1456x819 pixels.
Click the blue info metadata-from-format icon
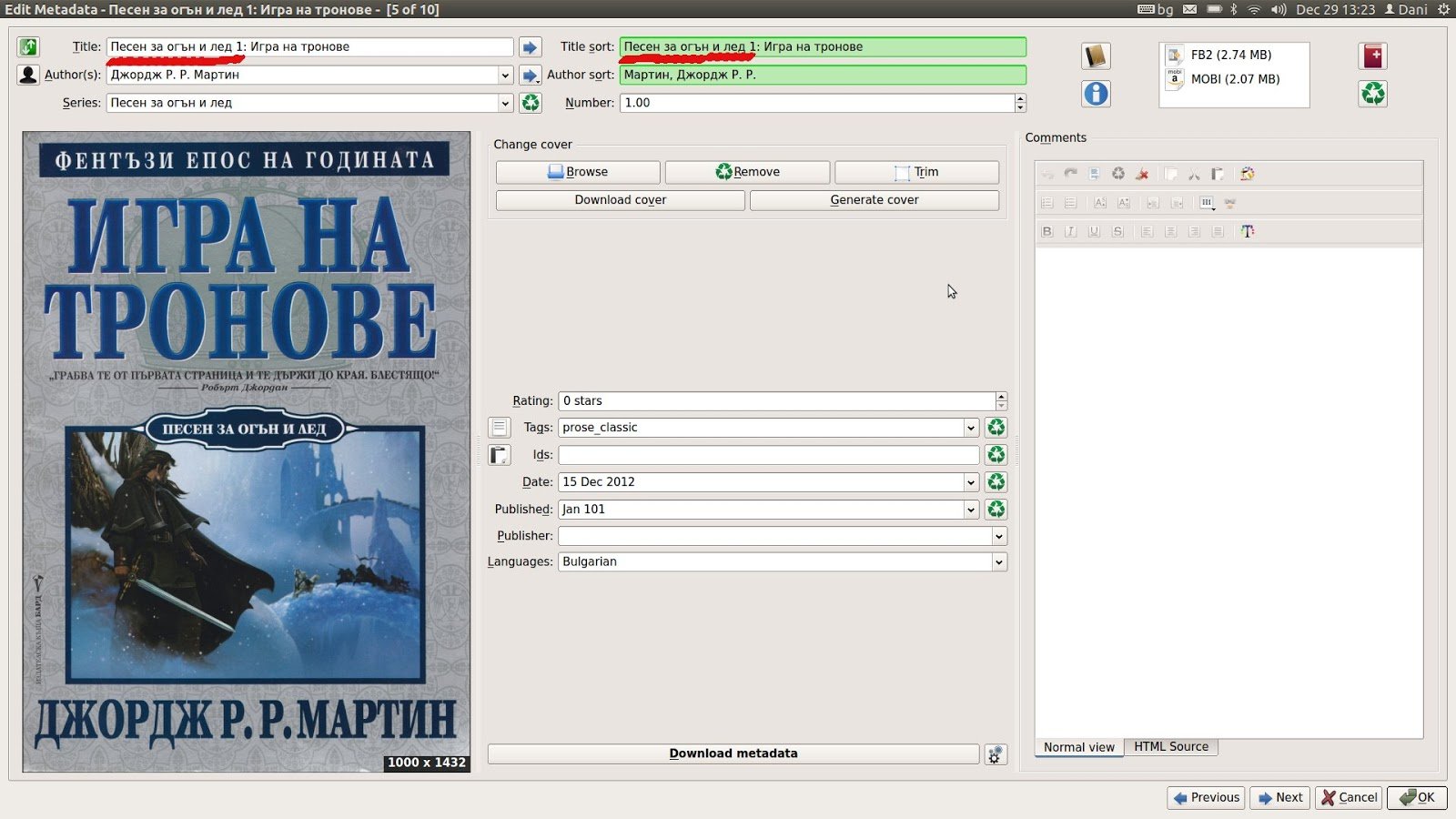(1096, 94)
